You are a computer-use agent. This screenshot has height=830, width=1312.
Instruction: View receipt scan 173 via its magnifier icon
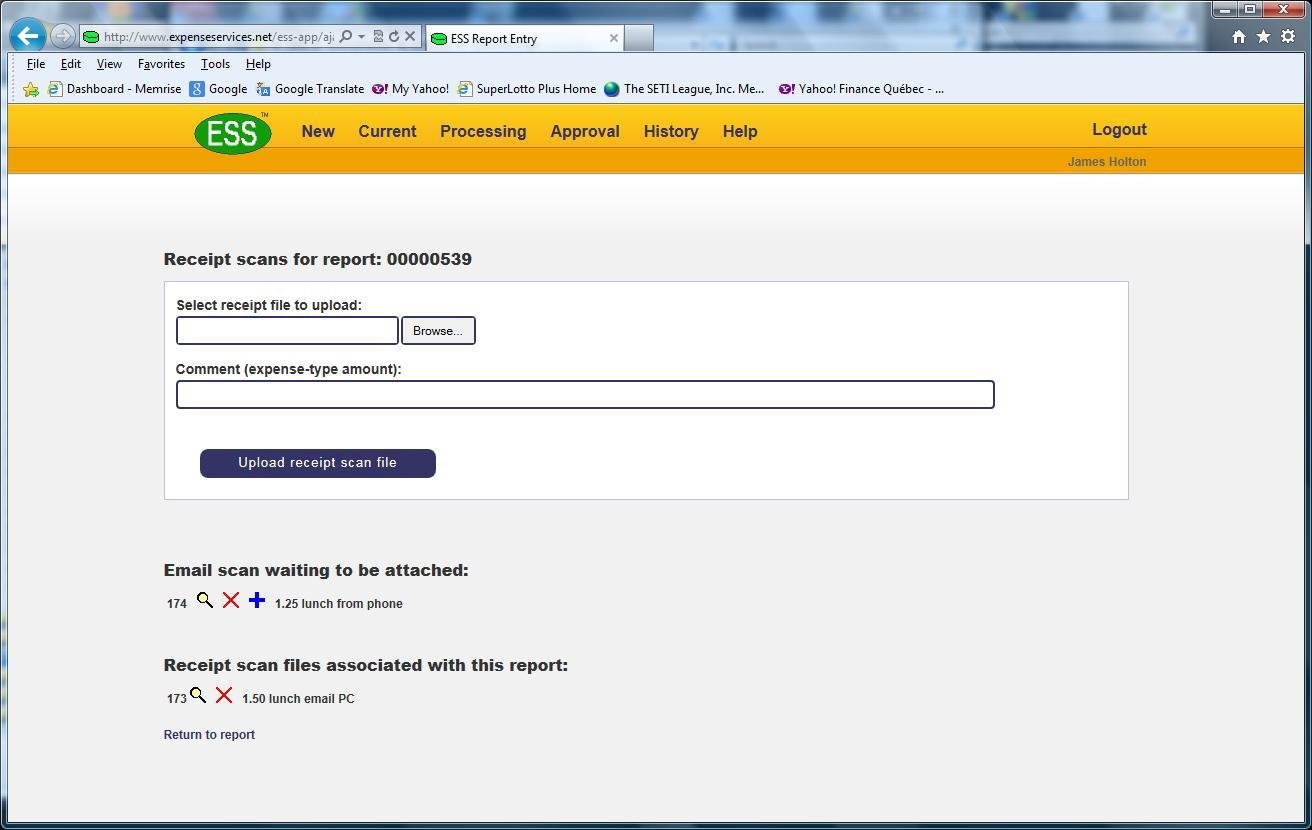tap(198, 695)
